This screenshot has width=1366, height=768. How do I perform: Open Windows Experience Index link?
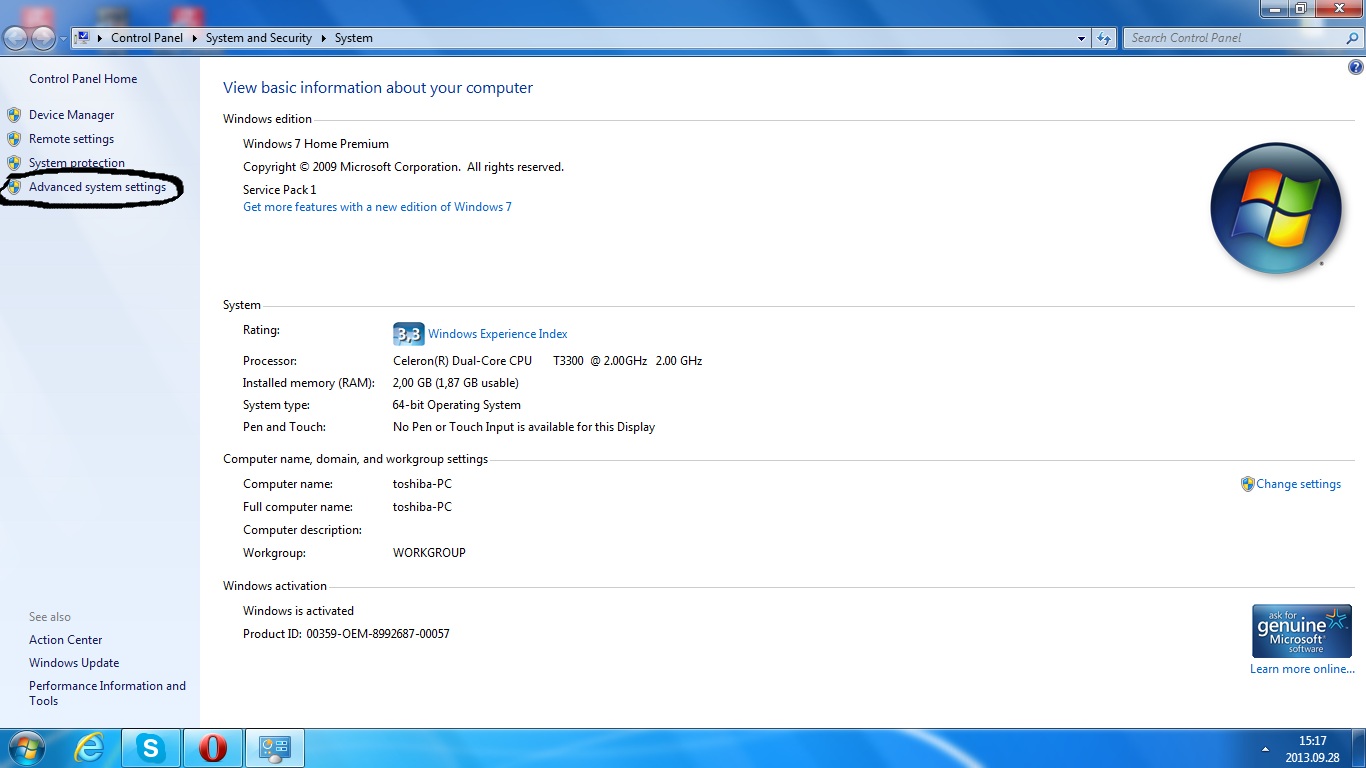click(498, 334)
